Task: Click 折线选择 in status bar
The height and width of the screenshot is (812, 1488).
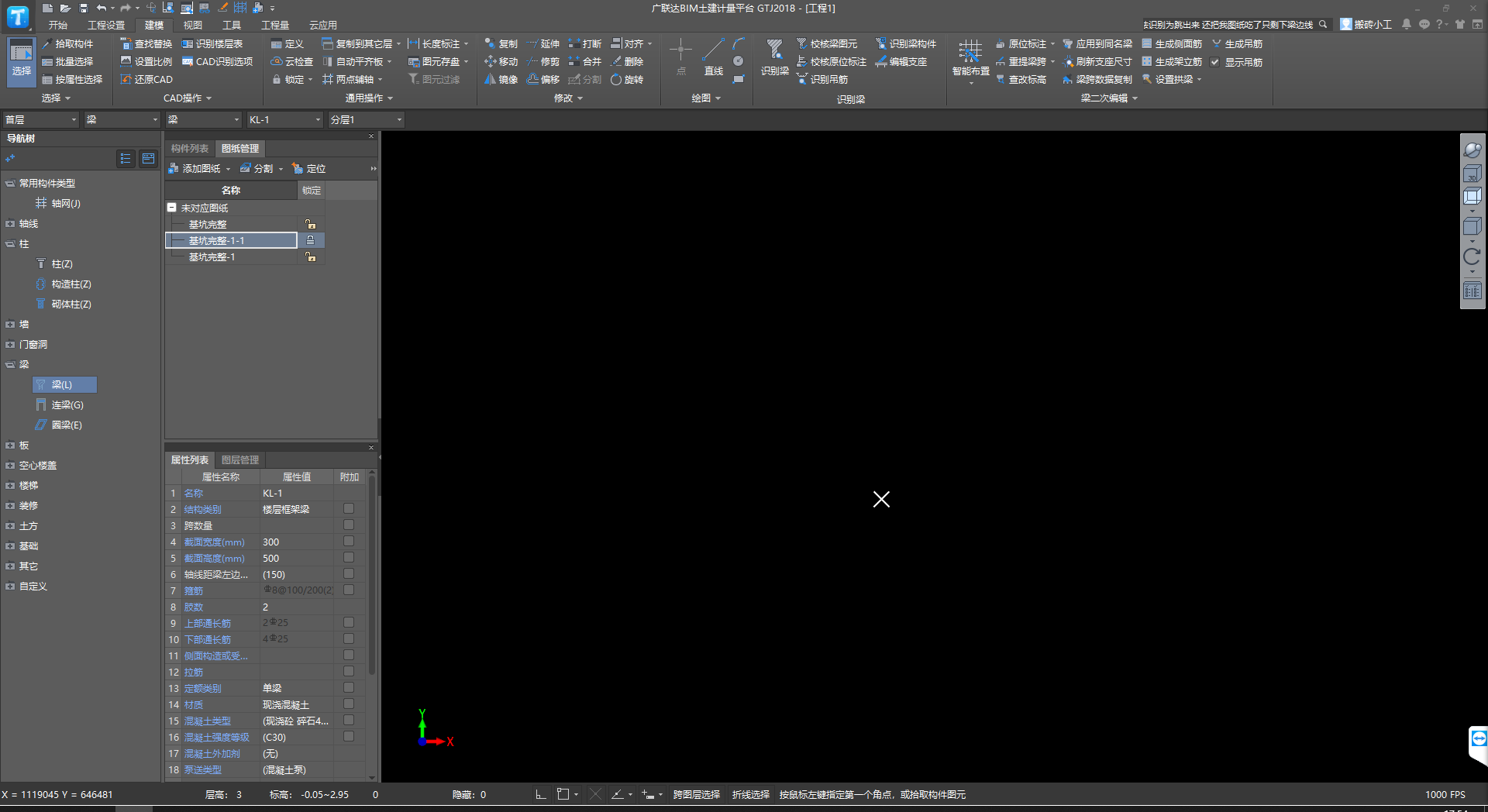Action: (750, 795)
